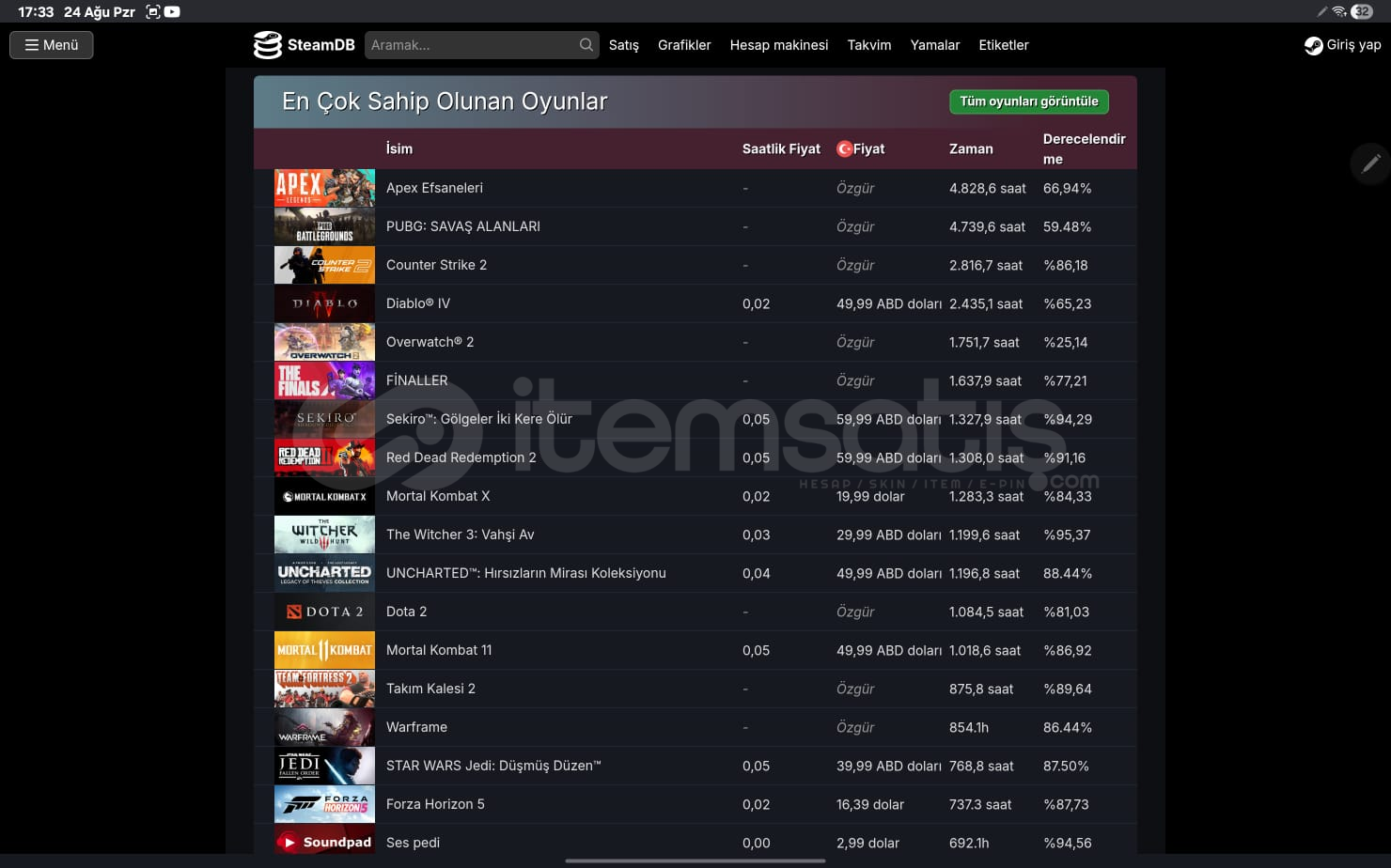Tap the battery indicator in status bar
This screenshot has height=868, width=1391.
click(1362, 11)
